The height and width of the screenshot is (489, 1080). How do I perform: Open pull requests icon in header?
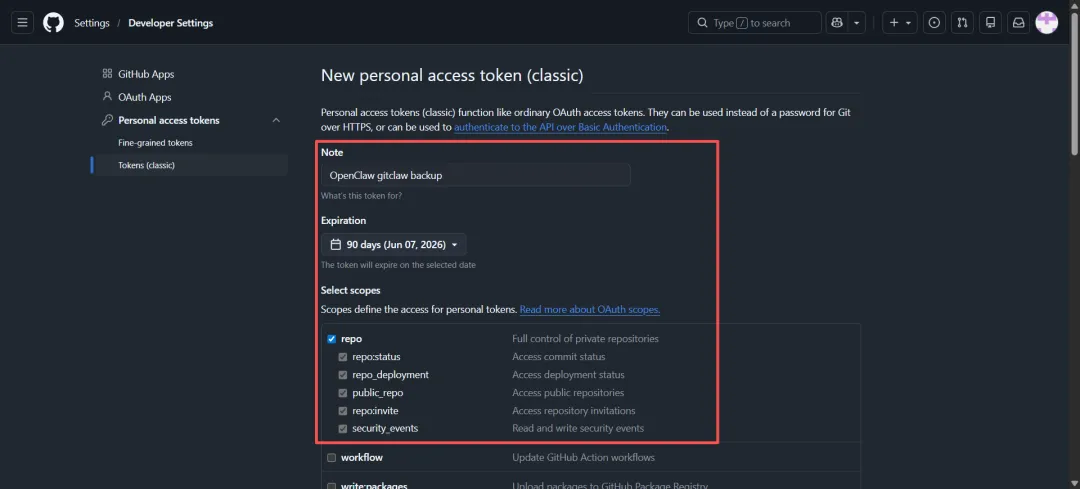point(962,23)
